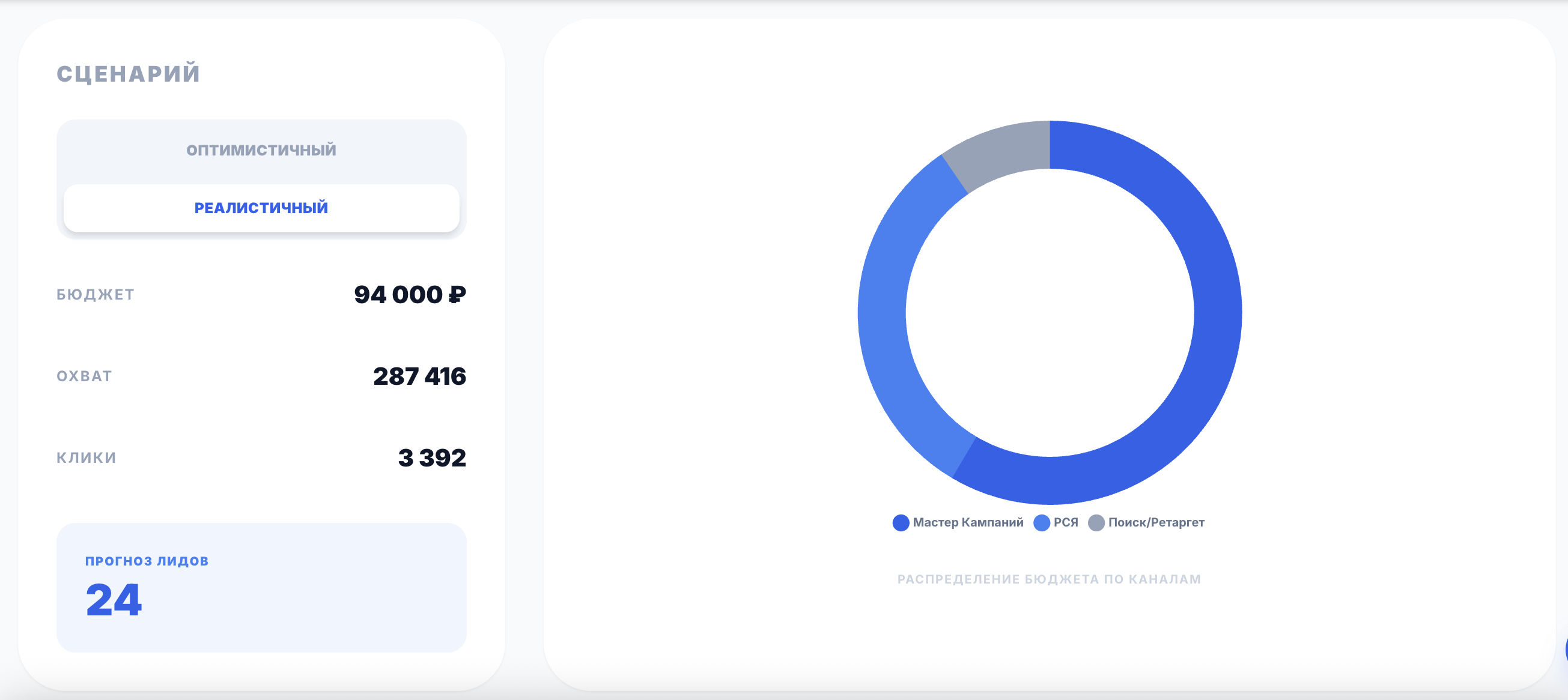Select the Реалистичный scenario option
This screenshot has height=700, width=1568.
[x=261, y=208]
